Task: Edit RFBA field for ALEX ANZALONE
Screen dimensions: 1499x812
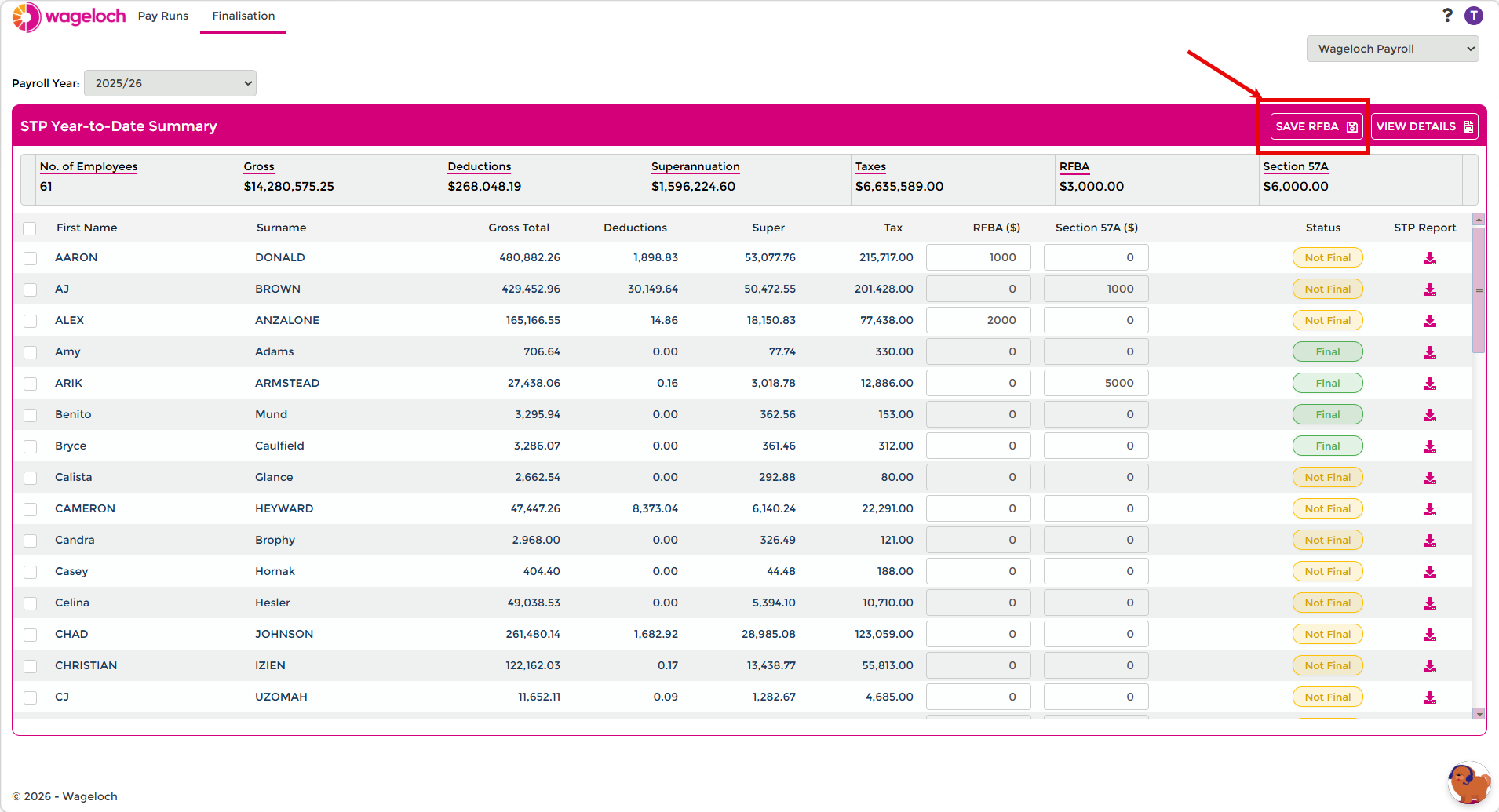Action: click(x=978, y=320)
